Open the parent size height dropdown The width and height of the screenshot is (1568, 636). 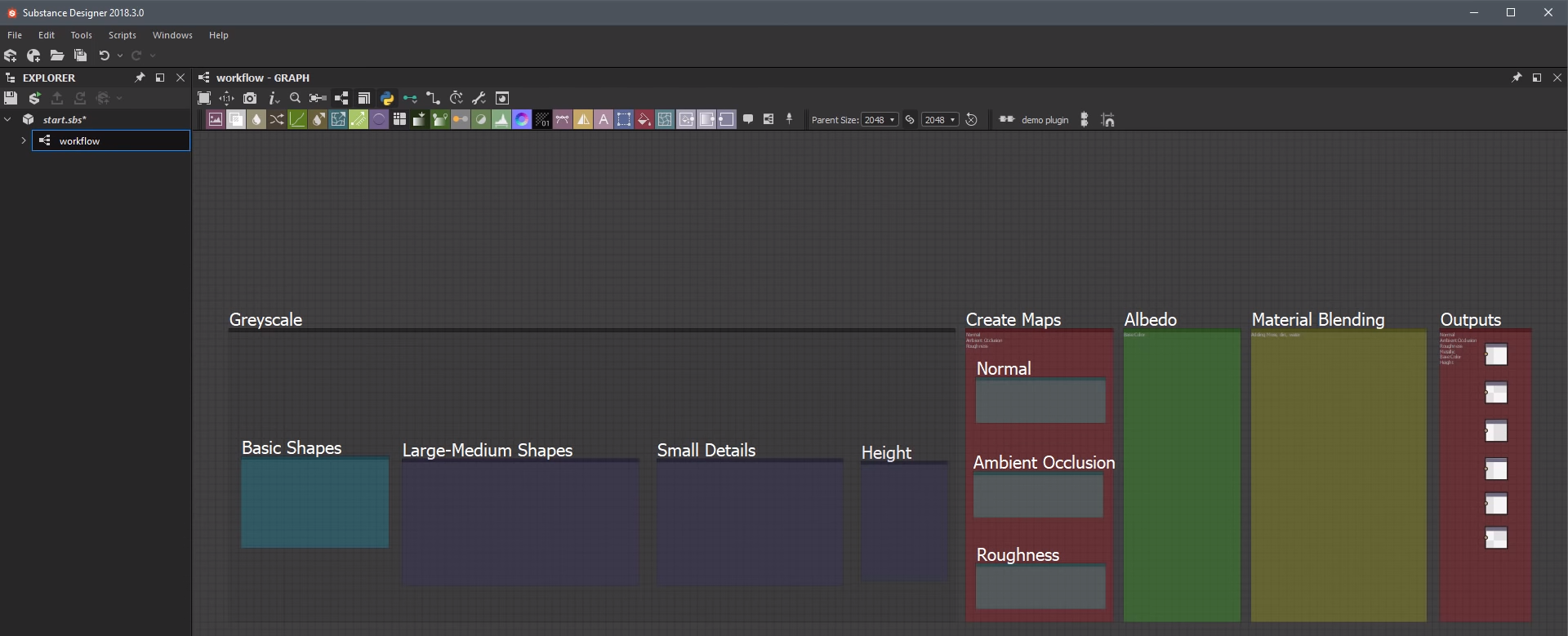(940, 119)
